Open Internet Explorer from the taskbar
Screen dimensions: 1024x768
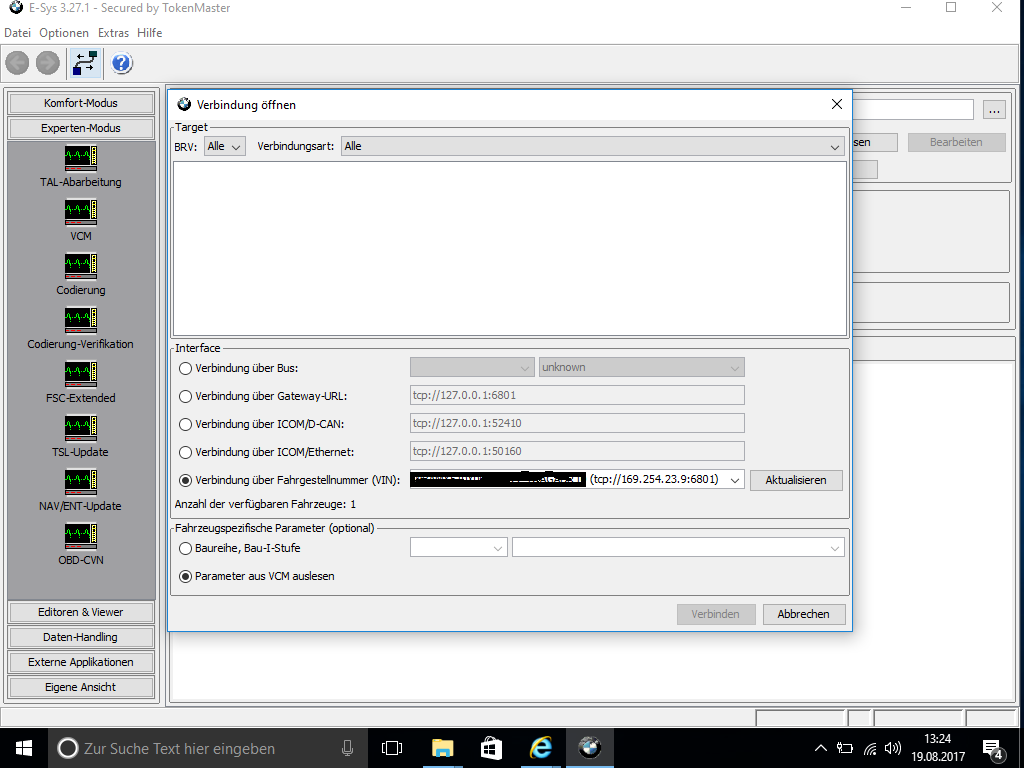pyautogui.click(x=541, y=748)
